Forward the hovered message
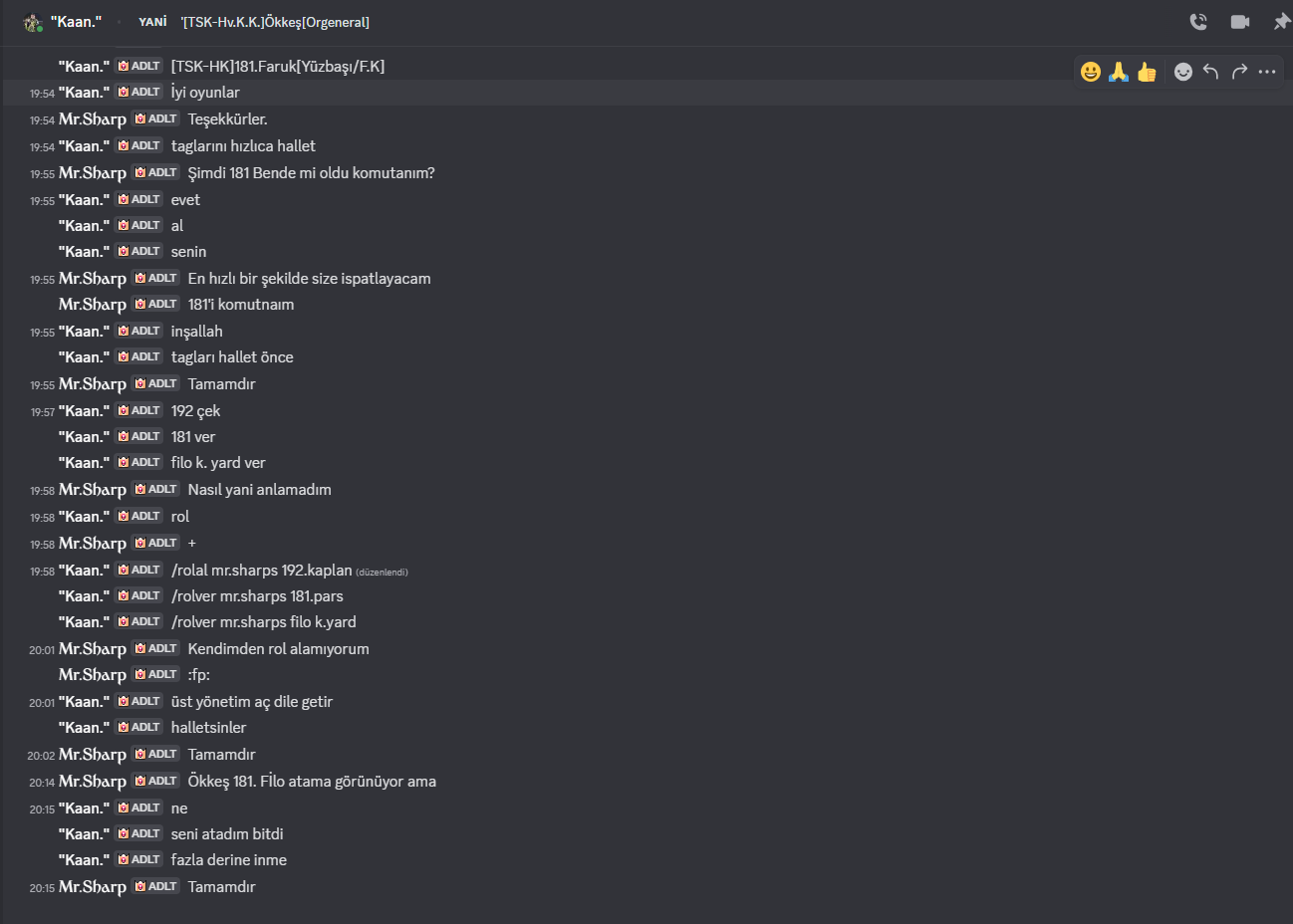The height and width of the screenshot is (924, 1293). (x=1239, y=72)
